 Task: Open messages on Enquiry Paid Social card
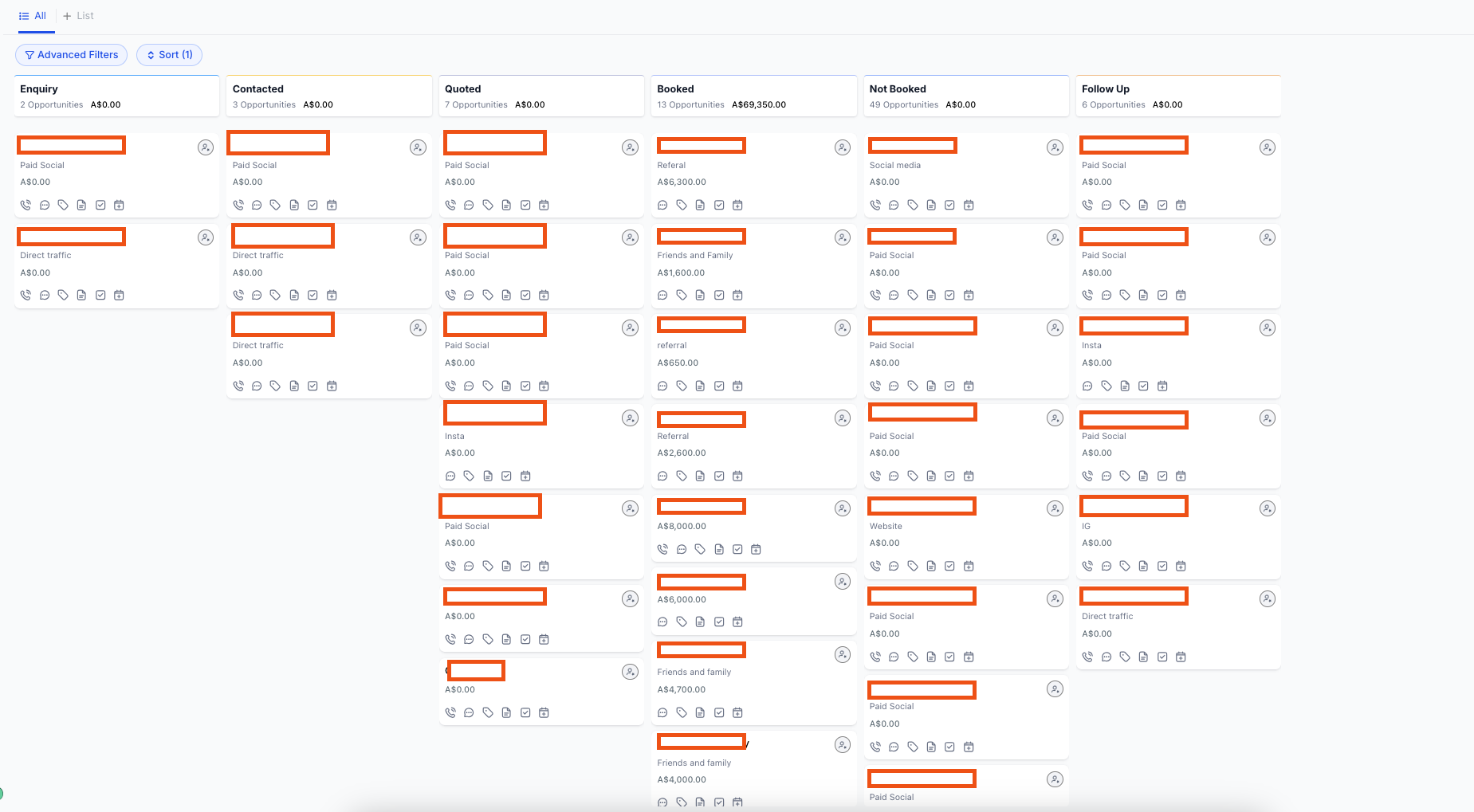(45, 205)
